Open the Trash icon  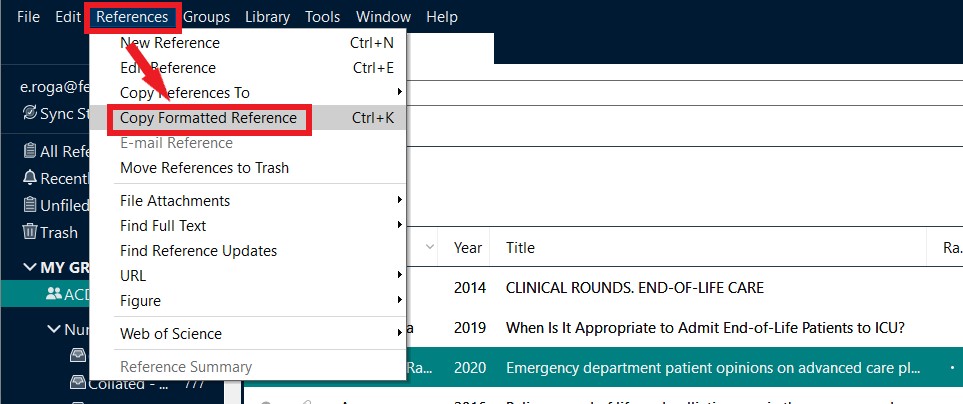pyautogui.click(x=29, y=231)
